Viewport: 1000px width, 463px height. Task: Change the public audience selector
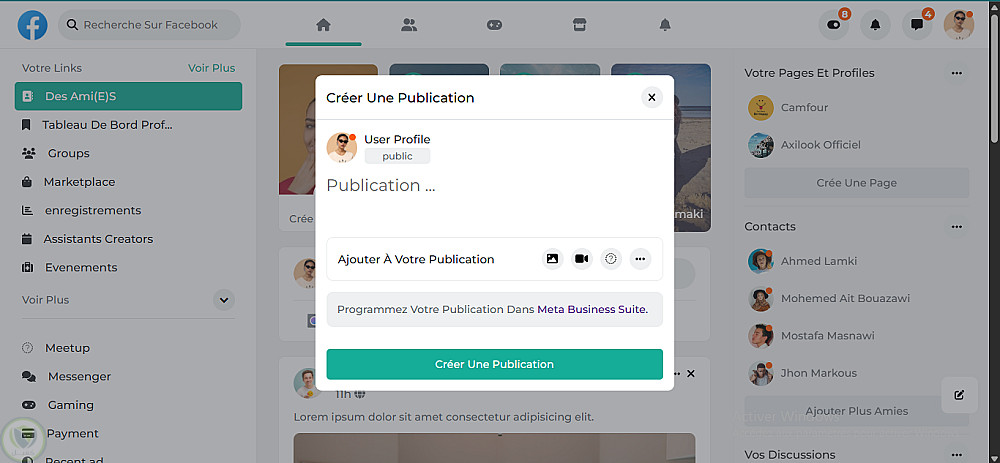point(397,156)
